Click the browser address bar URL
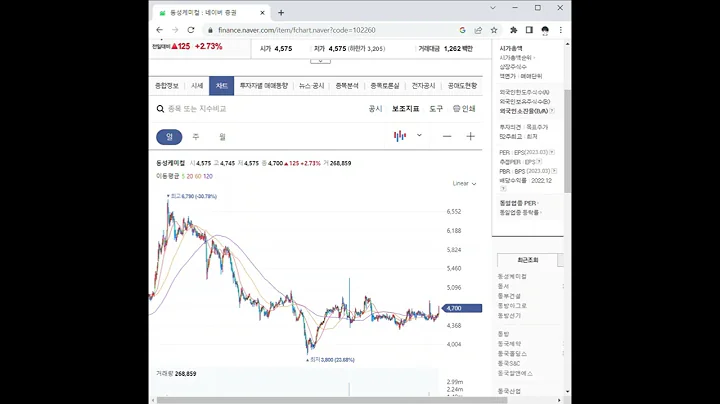The width and height of the screenshot is (720, 404). [x=297, y=30]
